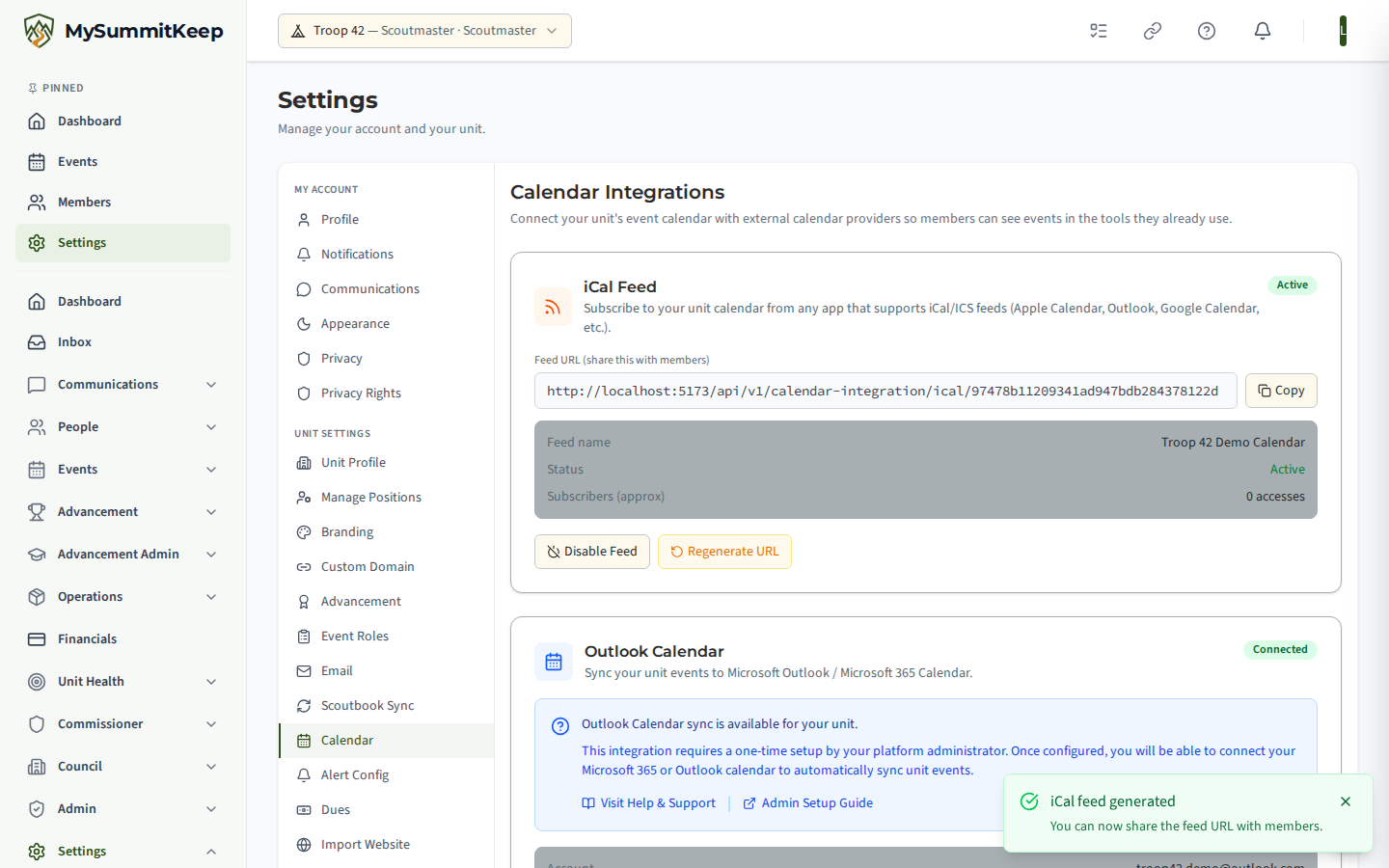The image size is (1389, 868).
Task: Regenerate the iCal feed URL
Action: click(x=724, y=552)
